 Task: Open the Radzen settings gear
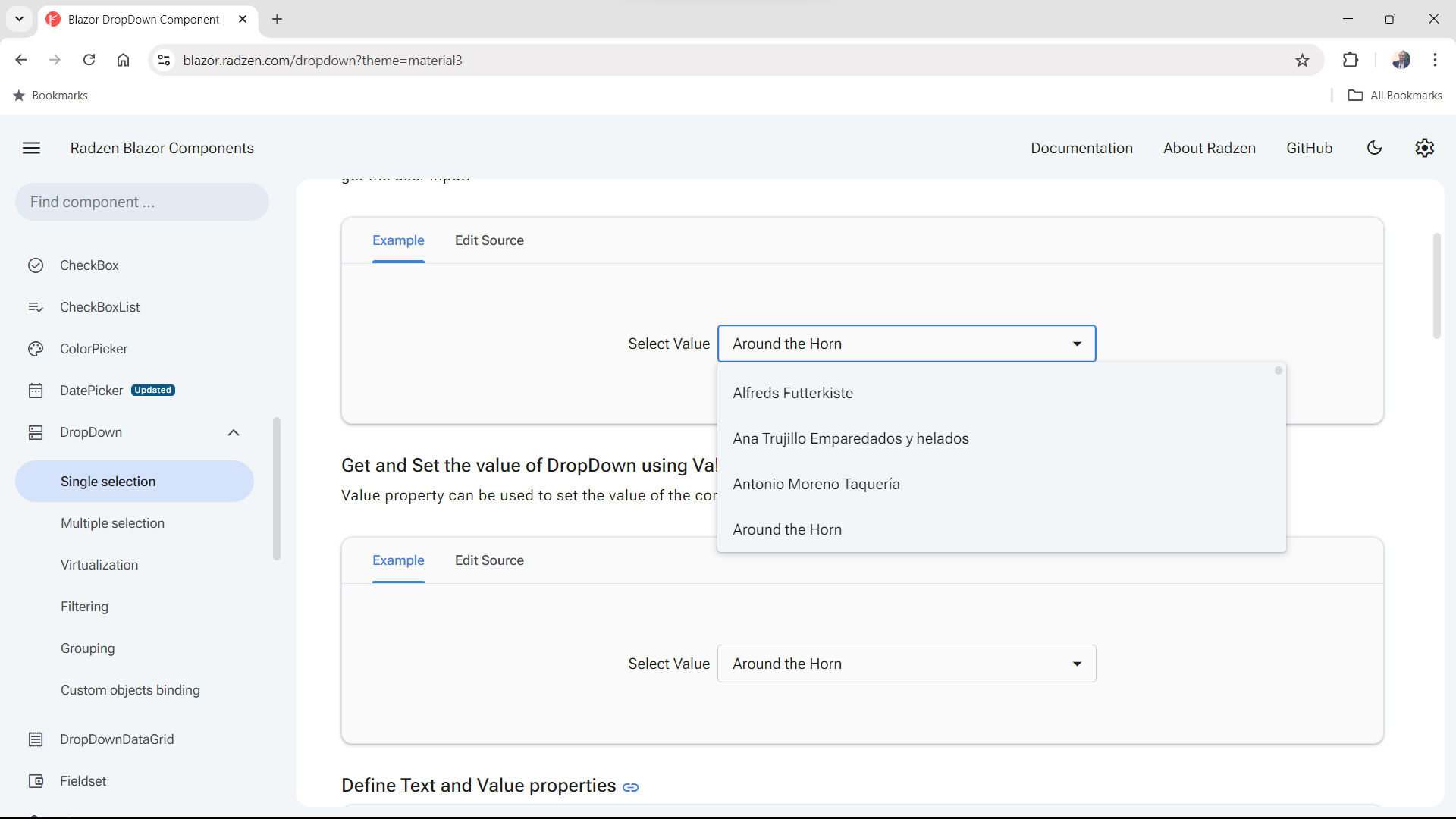point(1425,148)
